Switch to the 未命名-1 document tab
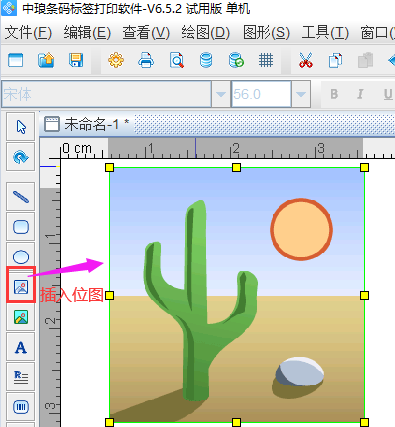The image size is (395, 427). [87, 124]
